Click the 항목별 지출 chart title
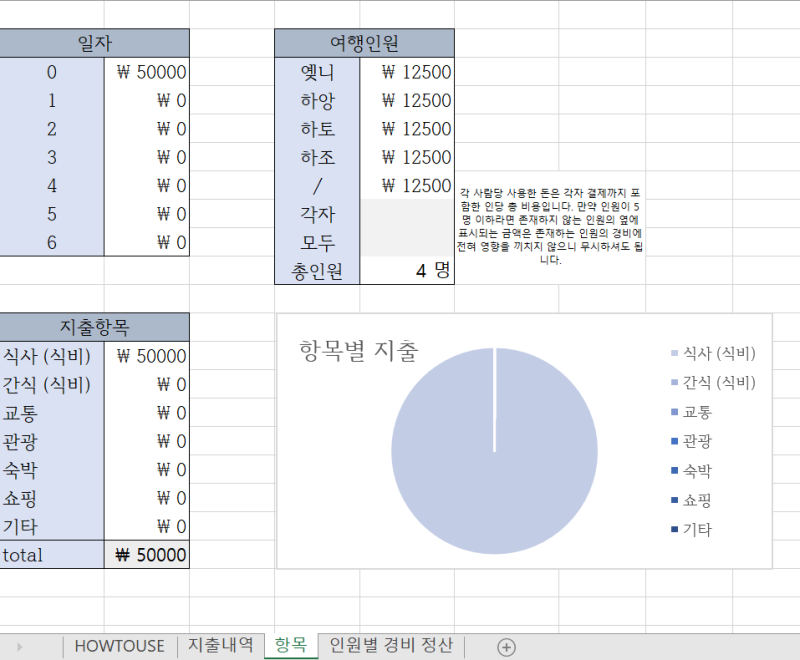This screenshot has width=800, height=660. click(x=359, y=351)
